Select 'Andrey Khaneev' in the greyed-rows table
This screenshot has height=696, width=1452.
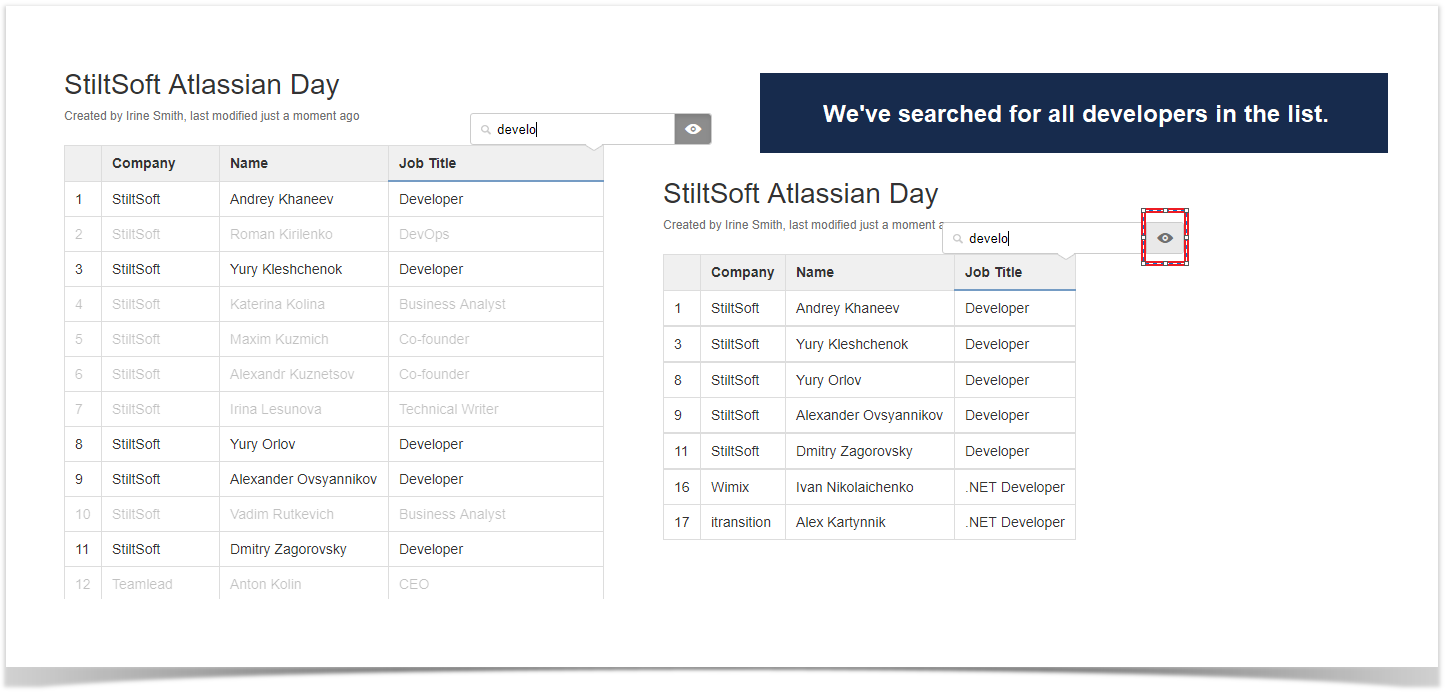point(304,199)
